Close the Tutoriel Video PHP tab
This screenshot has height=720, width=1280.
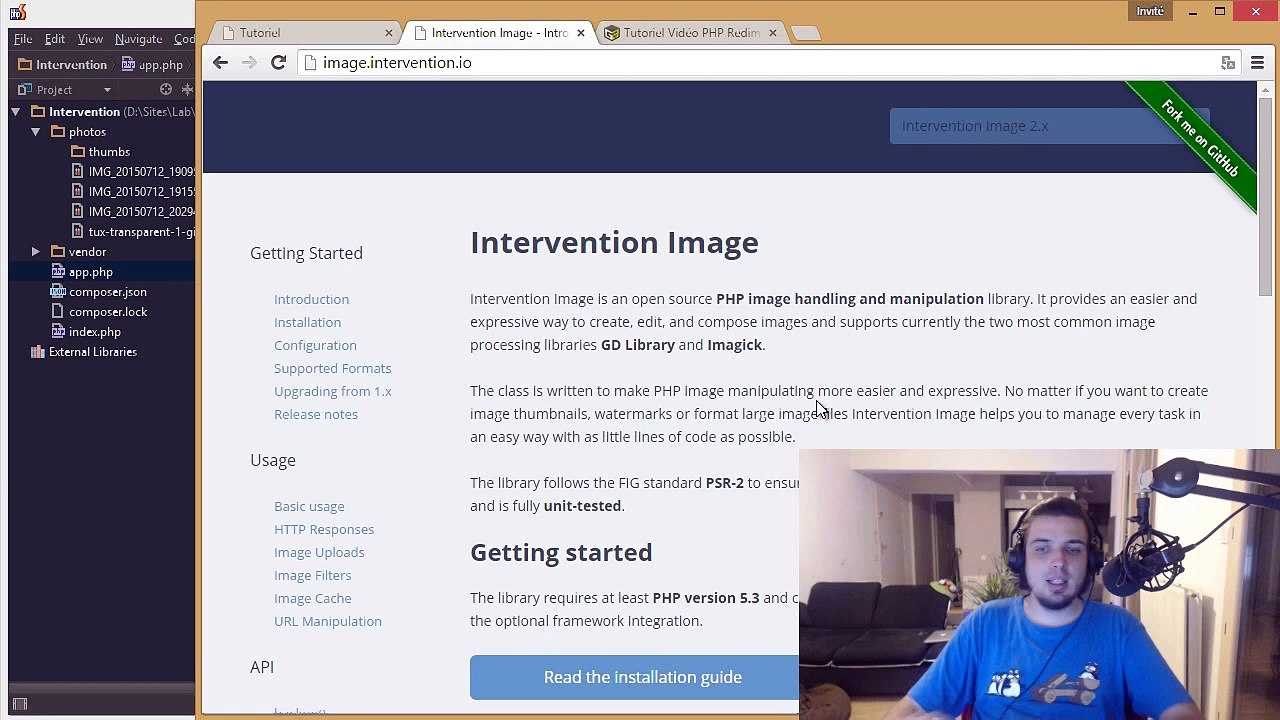(x=772, y=33)
